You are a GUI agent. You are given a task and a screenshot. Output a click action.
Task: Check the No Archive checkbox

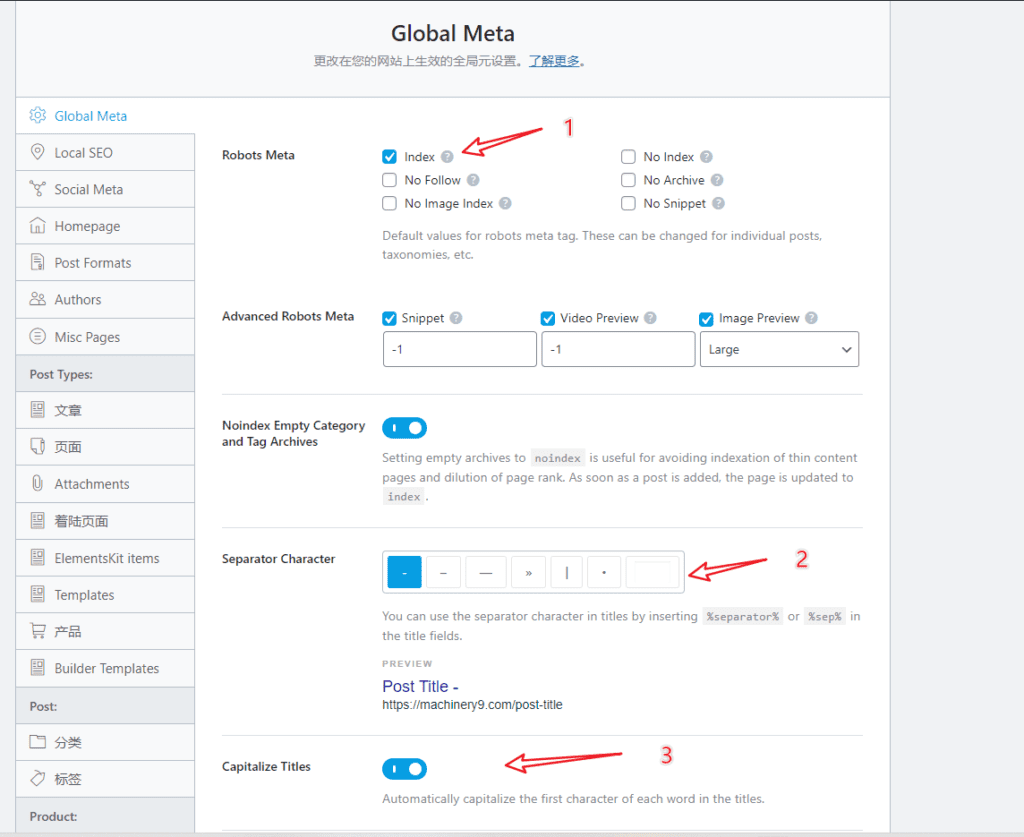pos(628,180)
